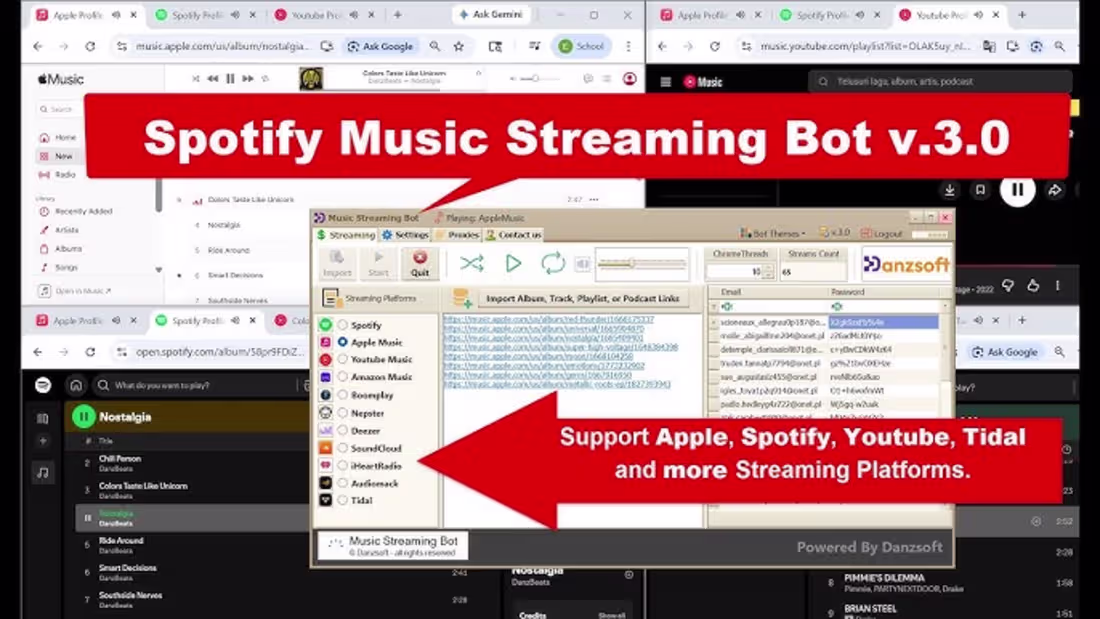This screenshot has width=1100, height=619.
Task: Select the Tidal radio button
Action: coord(342,500)
